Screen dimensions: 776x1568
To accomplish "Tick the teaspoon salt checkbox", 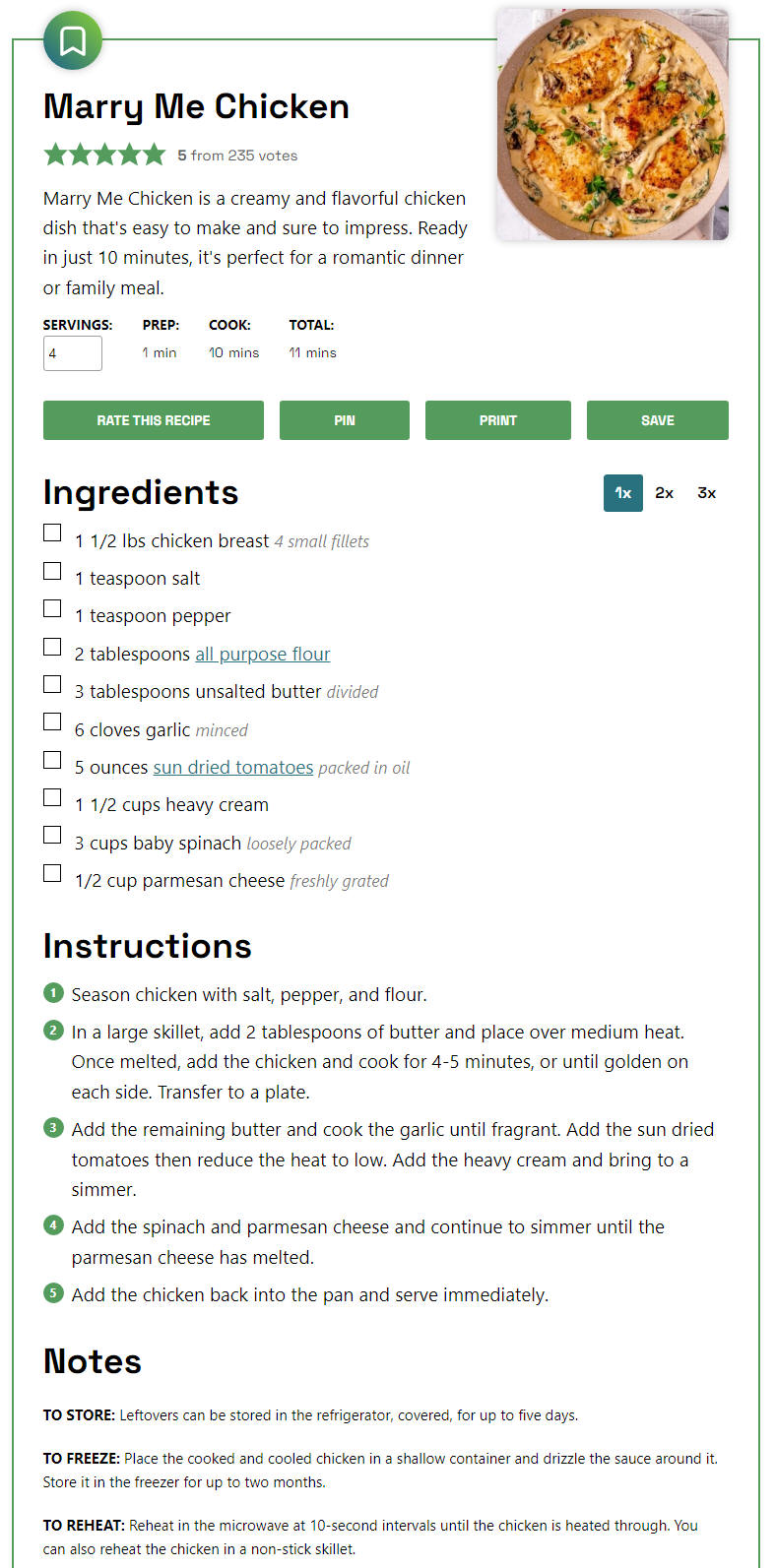I will pos(52,571).
